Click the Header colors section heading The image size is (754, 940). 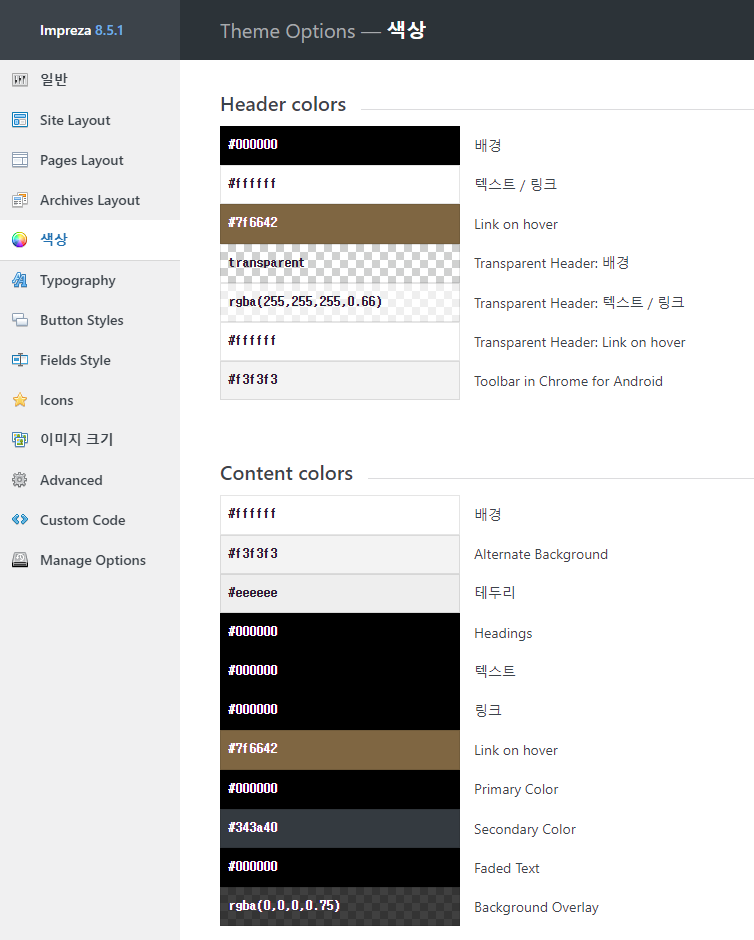tap(283, 104)
